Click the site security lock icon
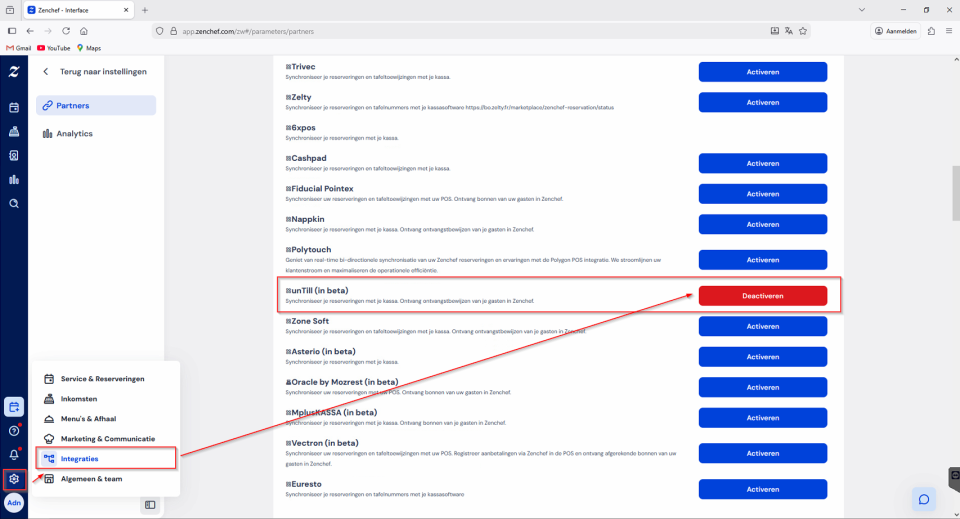The height and width of the screenshot is (519, 960). coord(173,31)
